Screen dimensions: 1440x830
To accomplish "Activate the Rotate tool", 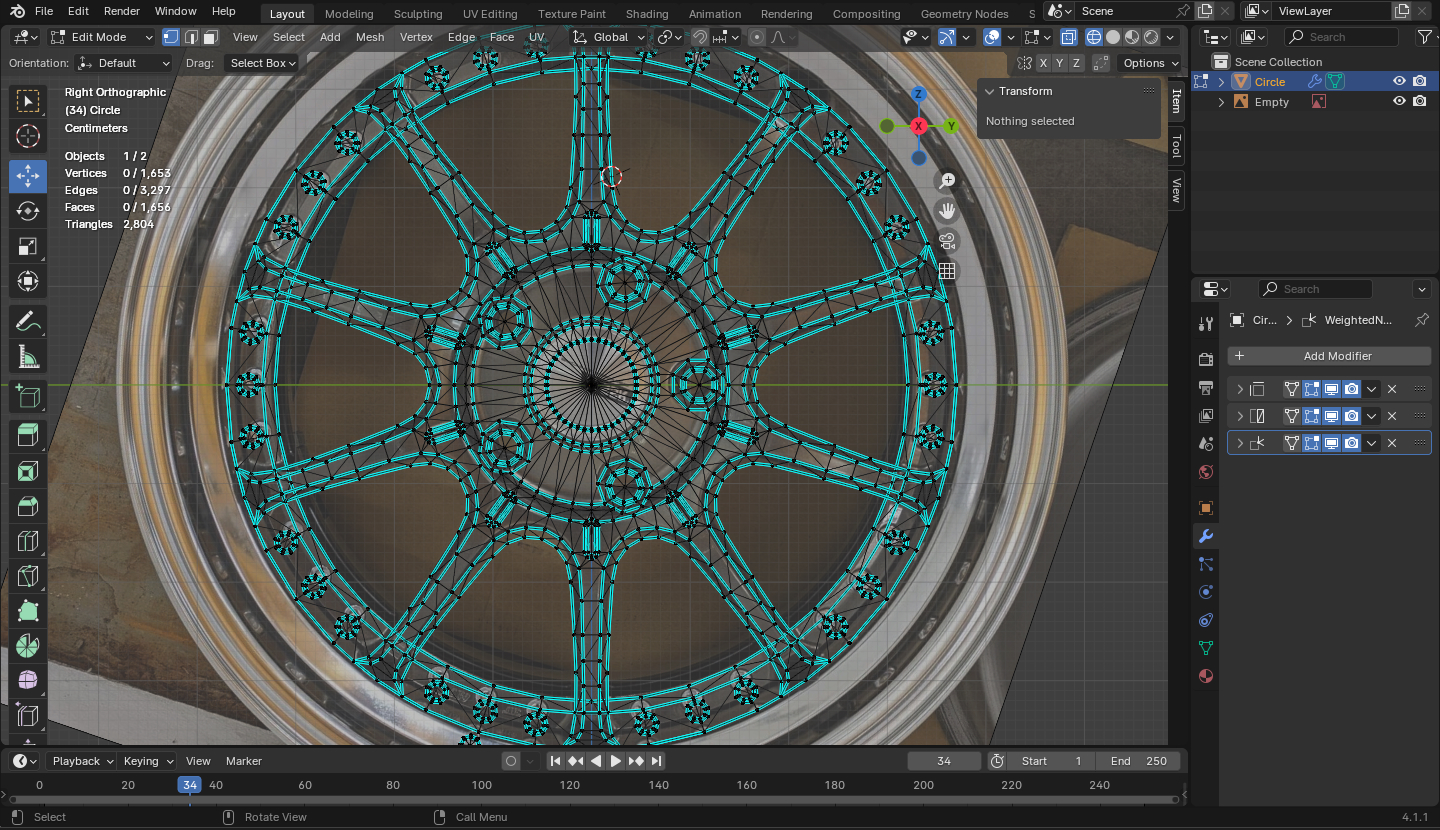I will click(28, 211).
